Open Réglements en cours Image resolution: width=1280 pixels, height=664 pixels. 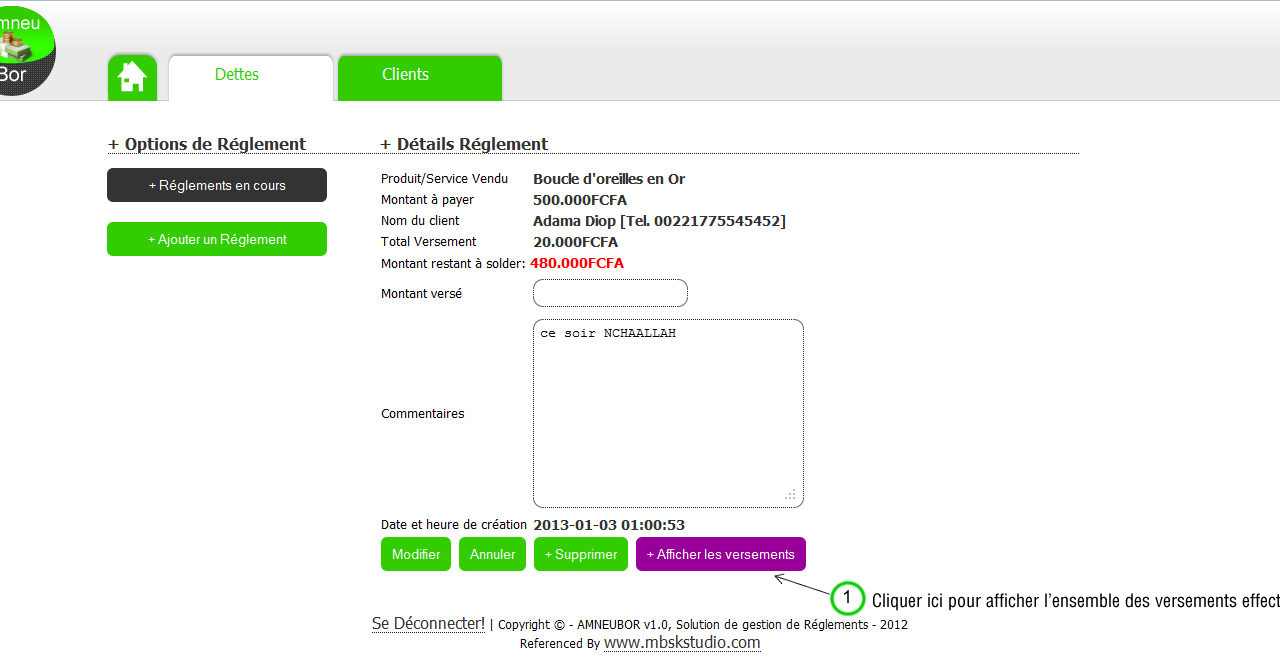click(217, 185)
